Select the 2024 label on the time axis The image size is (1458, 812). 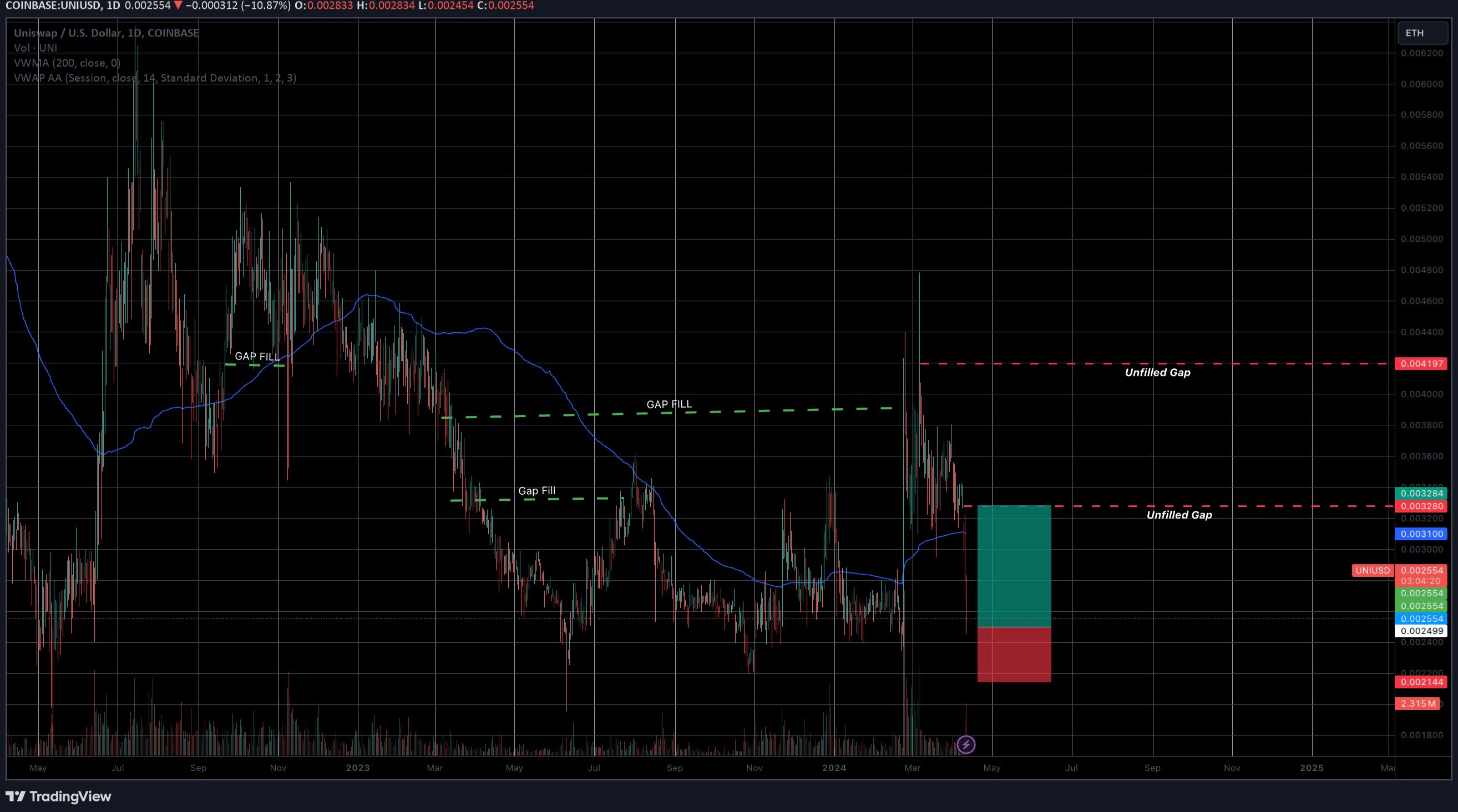tap(835, 768)
